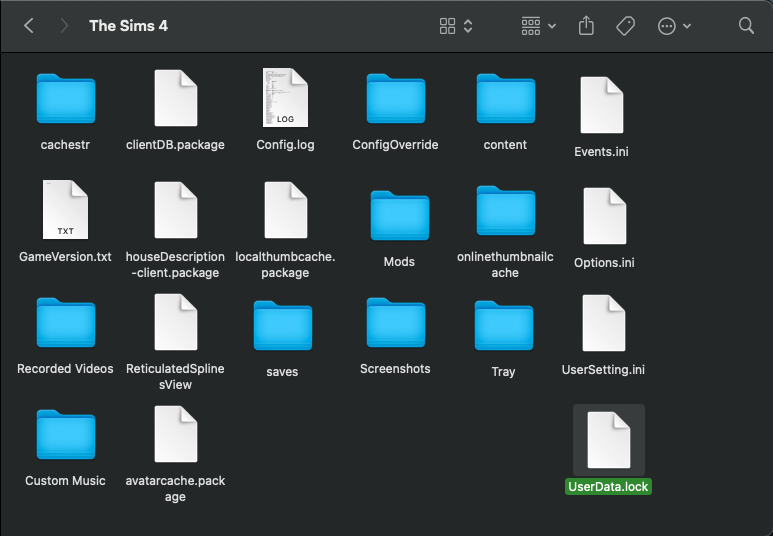Click the green 'UserData.lock' name label

click(608, 487)
